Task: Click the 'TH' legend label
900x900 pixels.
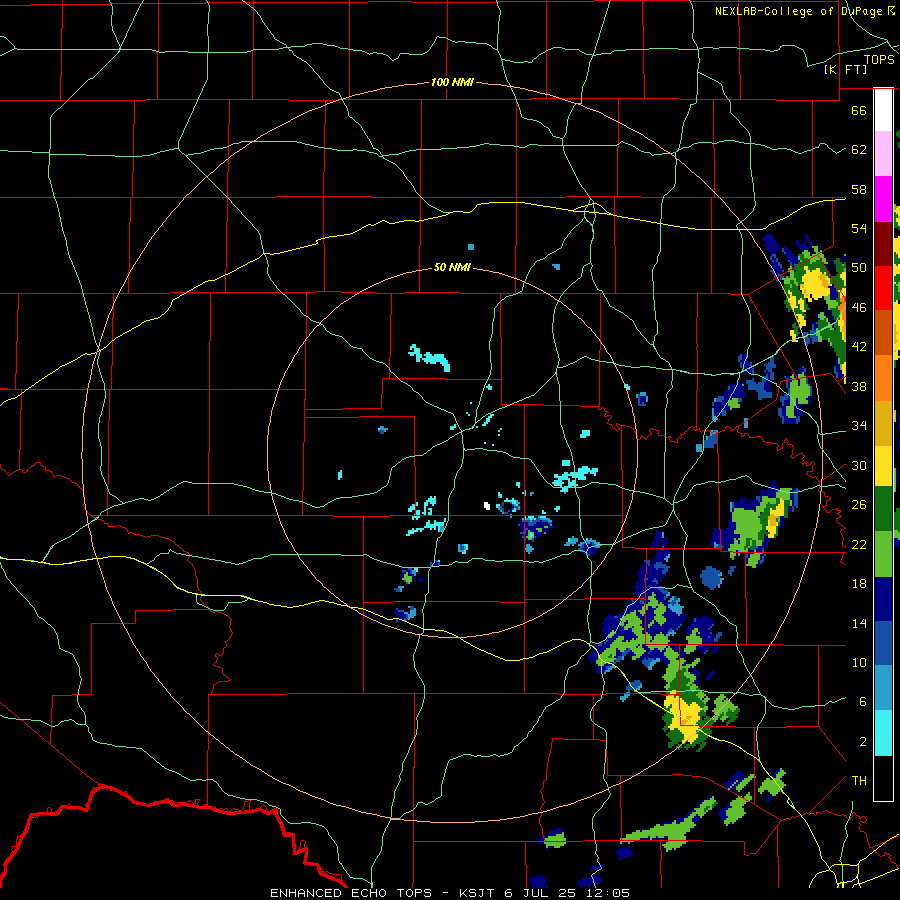Action: pos(859,781)
